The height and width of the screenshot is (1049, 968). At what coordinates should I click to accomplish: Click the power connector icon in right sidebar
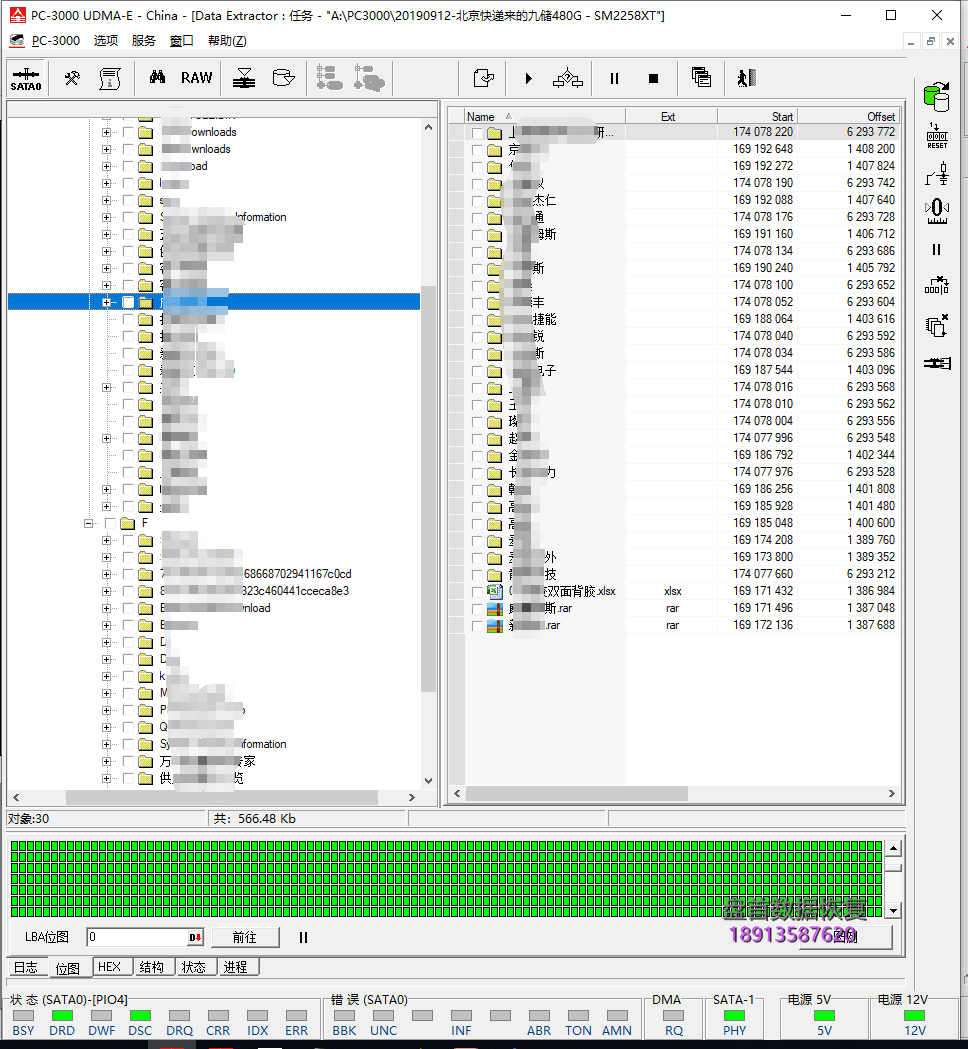937,173
